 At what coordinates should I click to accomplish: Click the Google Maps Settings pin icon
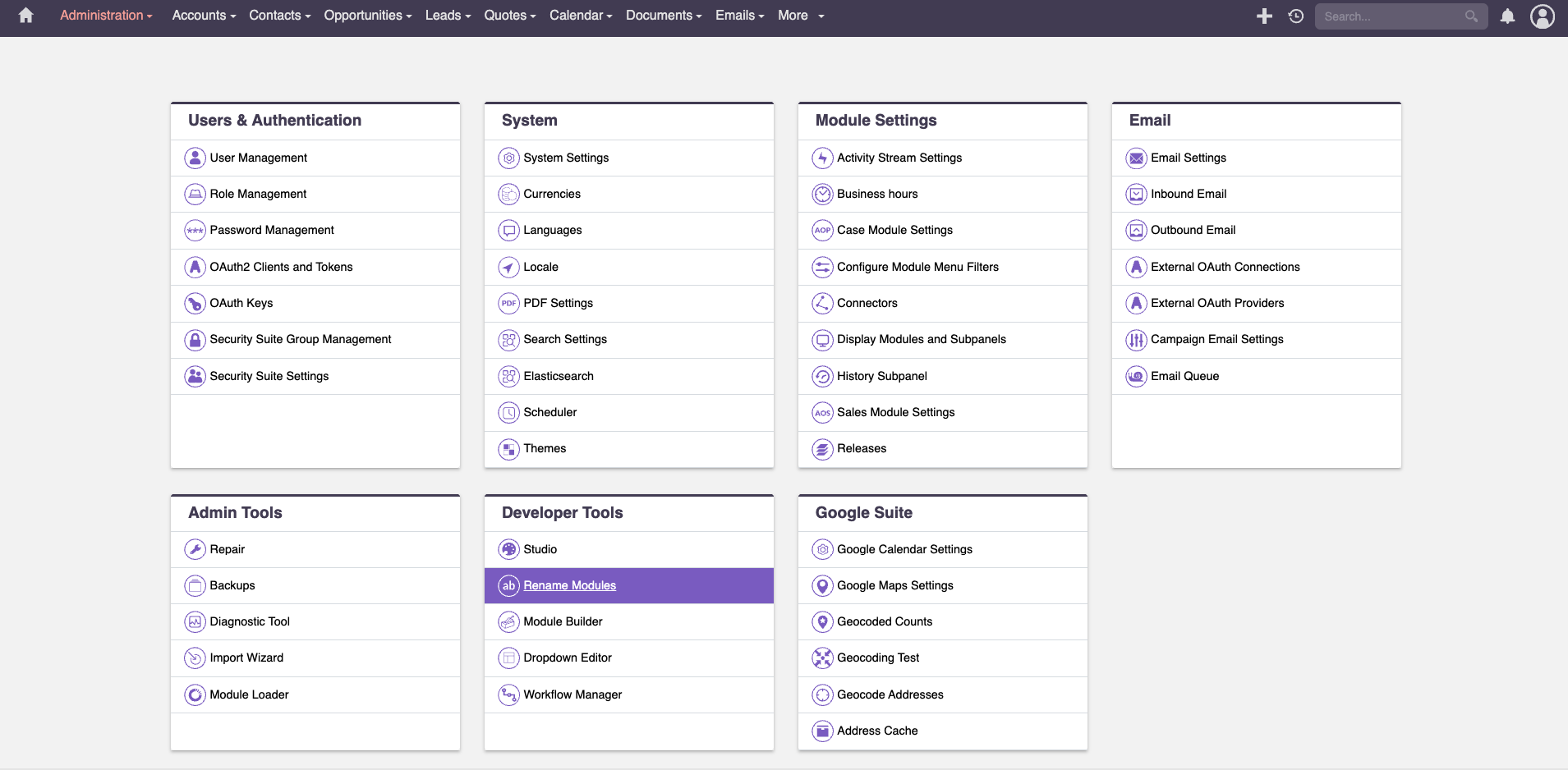click(822, 585)
